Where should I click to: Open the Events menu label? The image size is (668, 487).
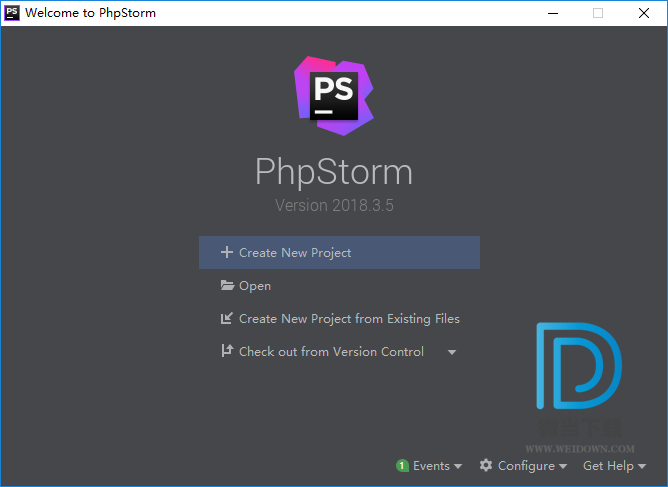click(x=431, y=466)
